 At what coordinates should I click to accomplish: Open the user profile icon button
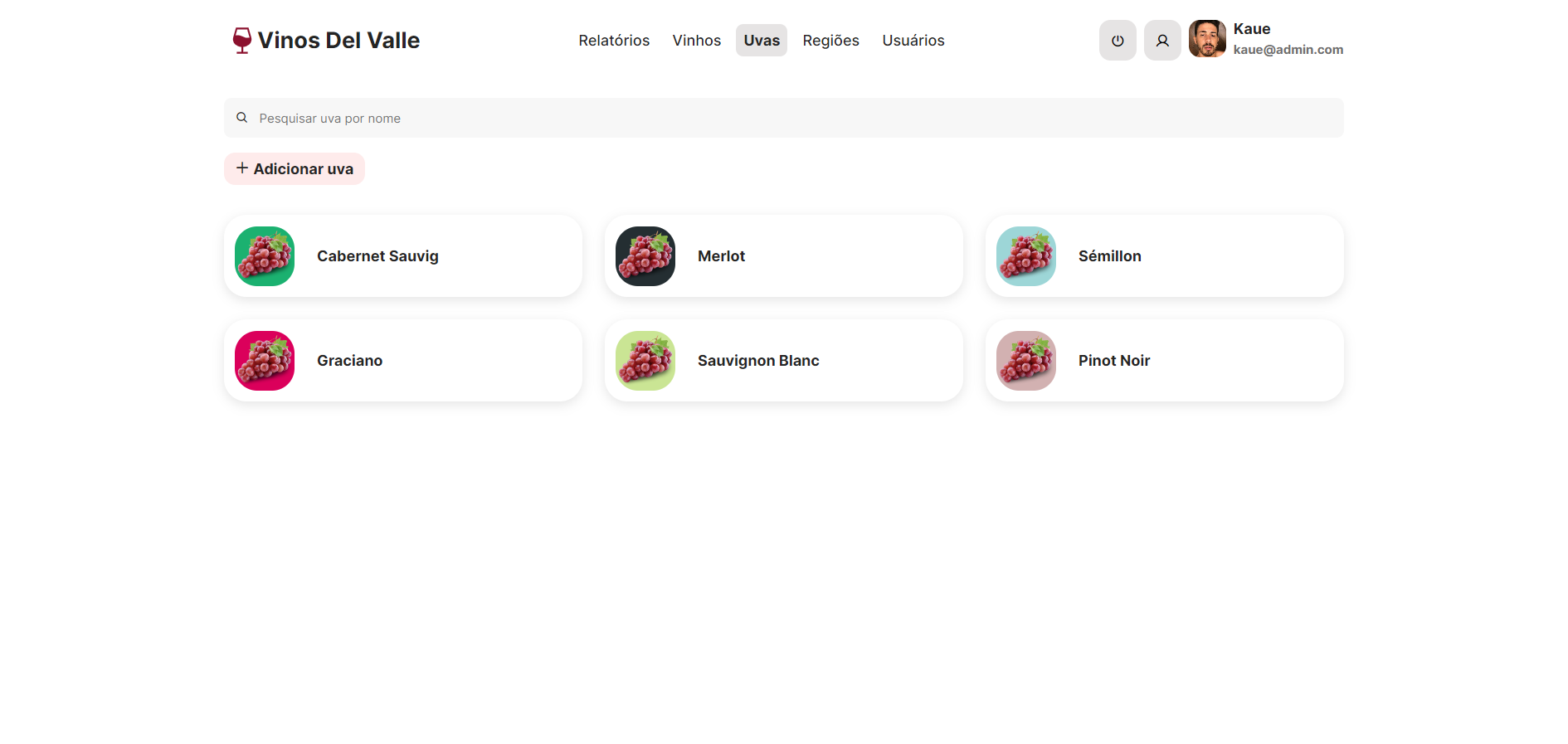point(1162,41)
